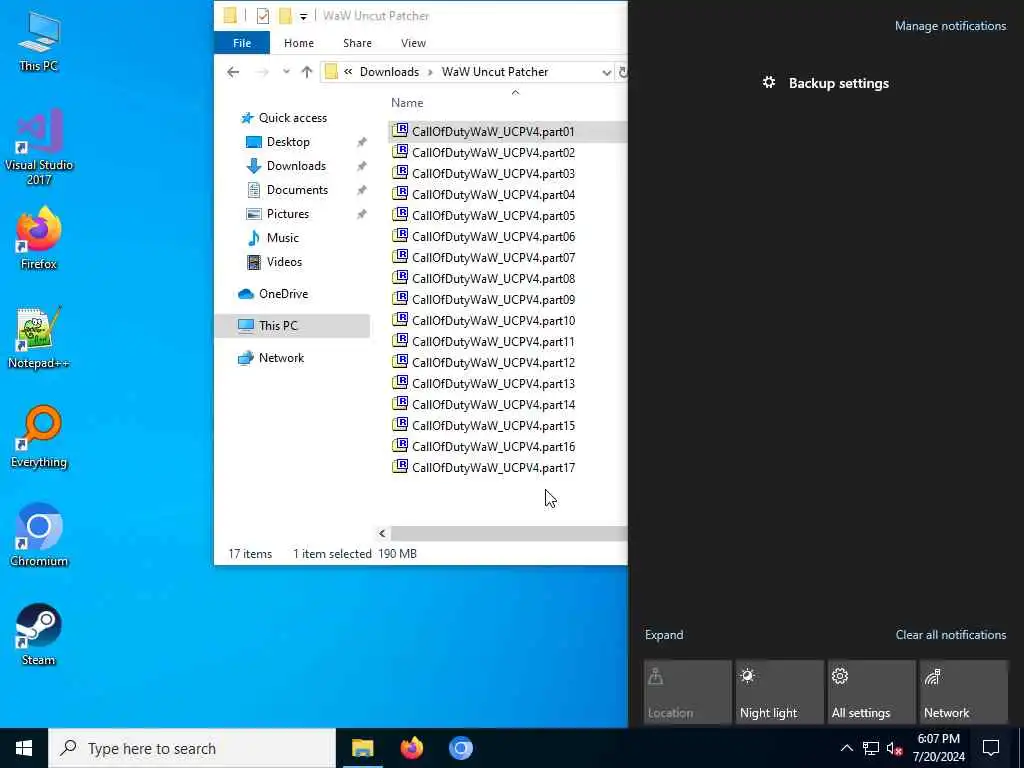Select Network in the navigation pane
The height and width of the screenshot is (768, 1024).
(x=281, y=358)
